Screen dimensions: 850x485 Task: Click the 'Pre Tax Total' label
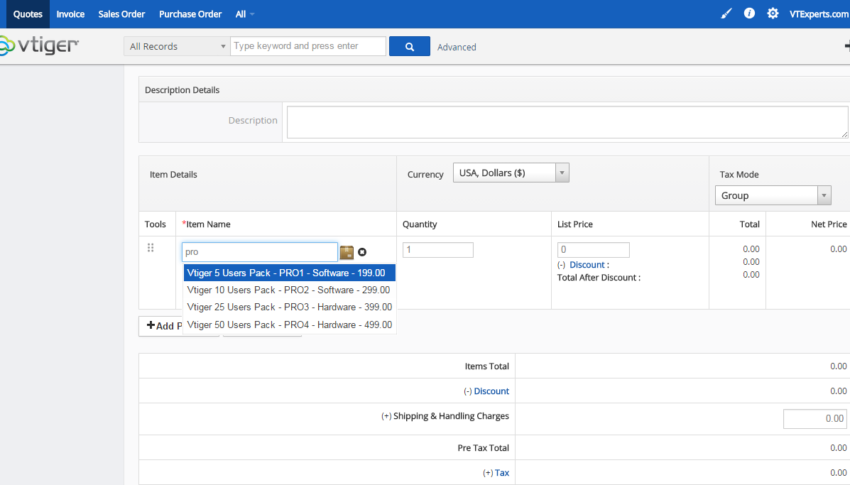pos(483,448)
